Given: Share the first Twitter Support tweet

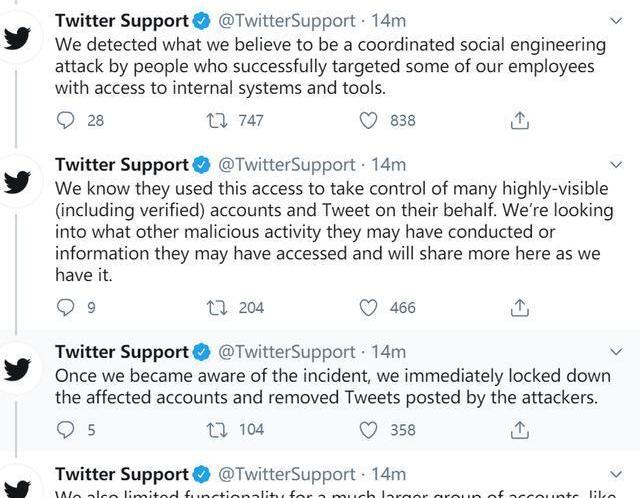Looking at the screenshot, I should [x=520, y=120].
